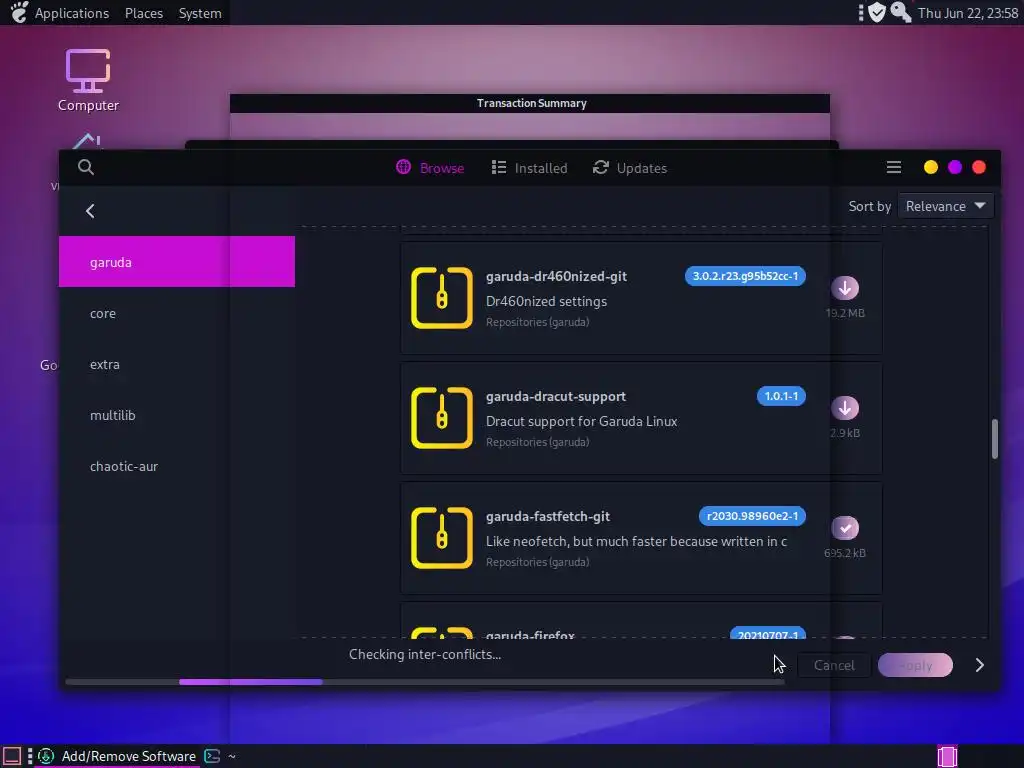Image resolution: width=1024 pixels, height=768 pixels.
Task: Open the Computer desktop icon
Action: click(x=88, y=80)
